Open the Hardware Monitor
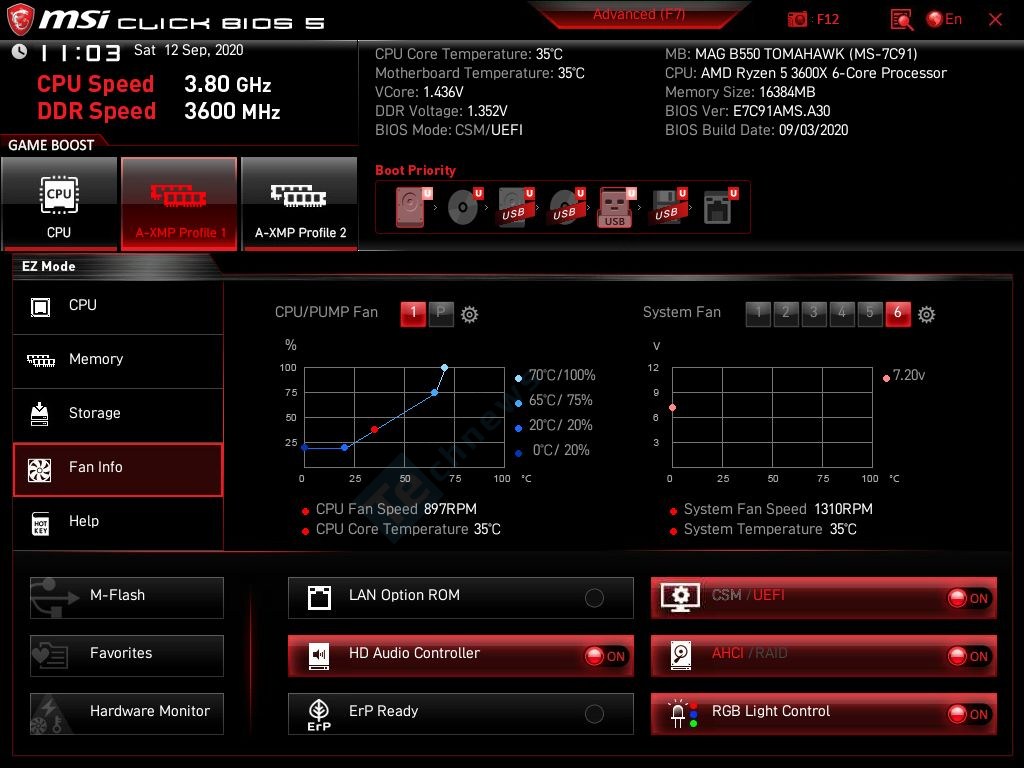 127,714
